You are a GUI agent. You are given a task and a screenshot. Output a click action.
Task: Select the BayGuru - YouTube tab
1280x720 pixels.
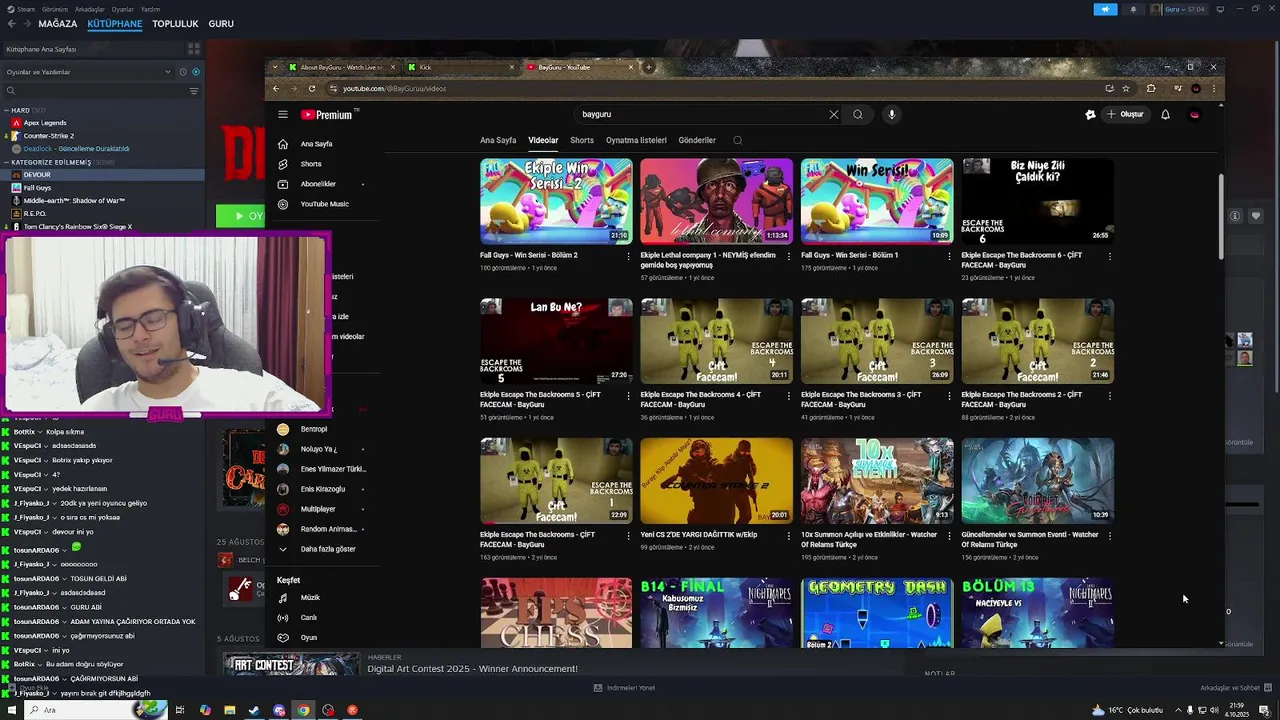(x=580, y=67)
